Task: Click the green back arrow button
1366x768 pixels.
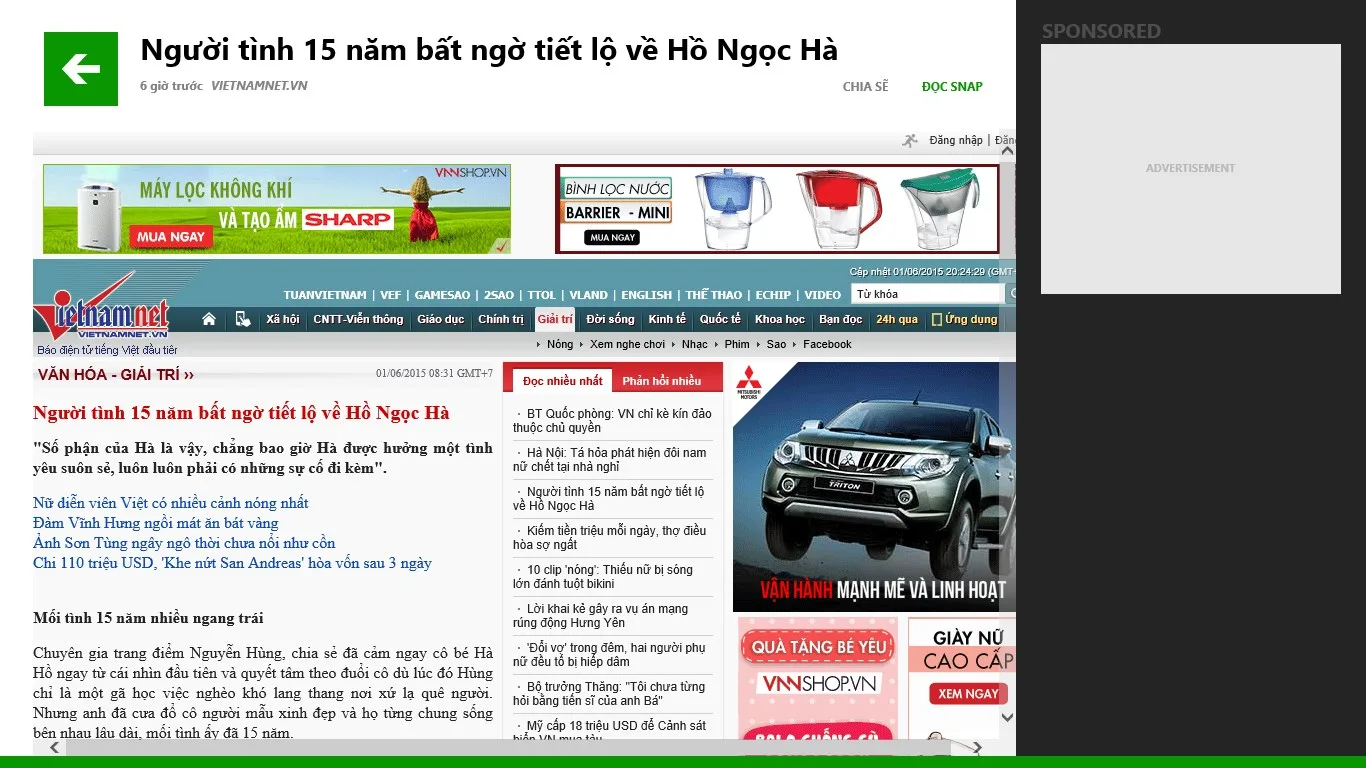Action: [x=81, y=69]
